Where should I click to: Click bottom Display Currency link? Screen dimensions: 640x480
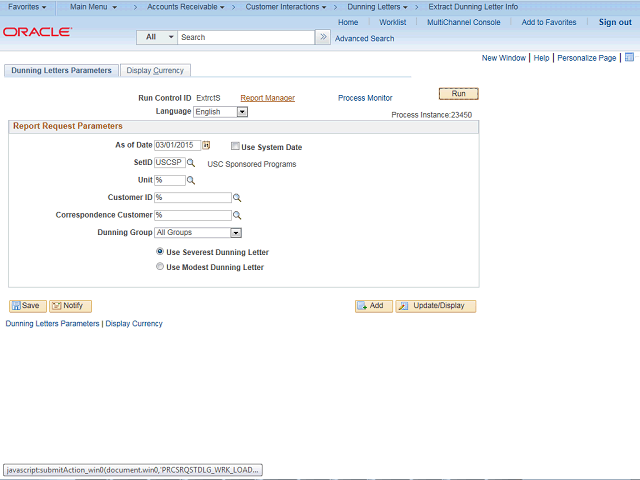[134, 324]
